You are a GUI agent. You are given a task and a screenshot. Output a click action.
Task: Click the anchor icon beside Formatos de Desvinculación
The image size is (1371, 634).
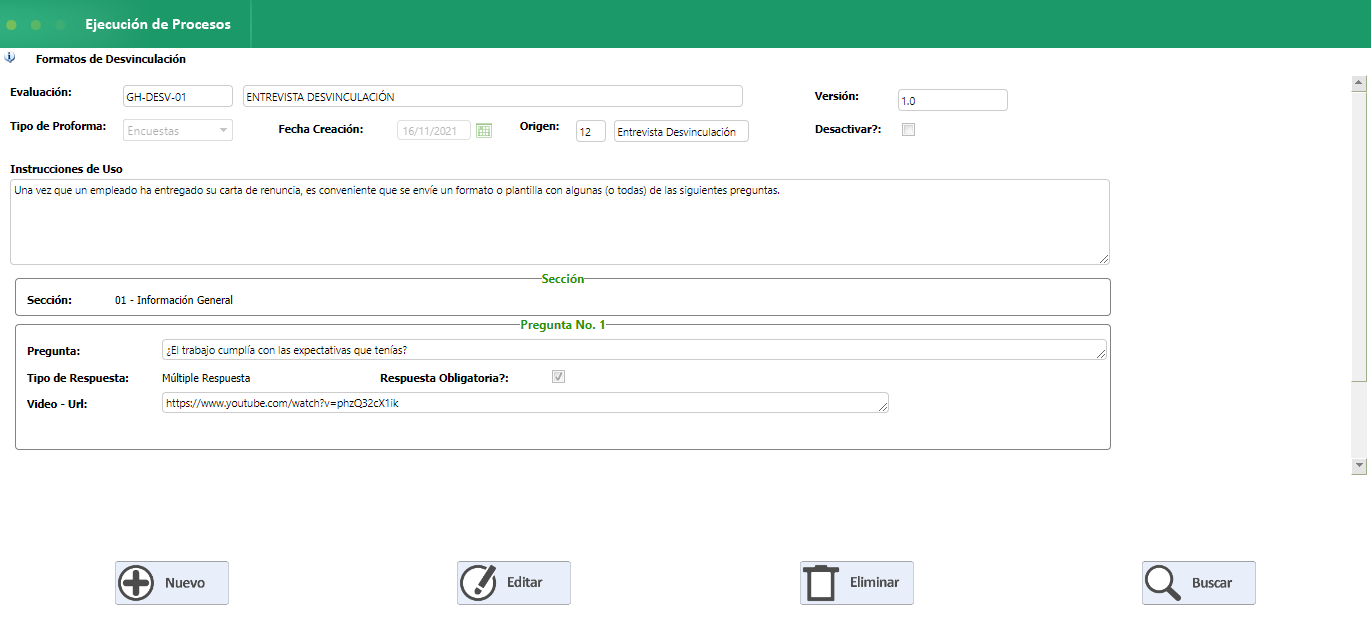11,58
